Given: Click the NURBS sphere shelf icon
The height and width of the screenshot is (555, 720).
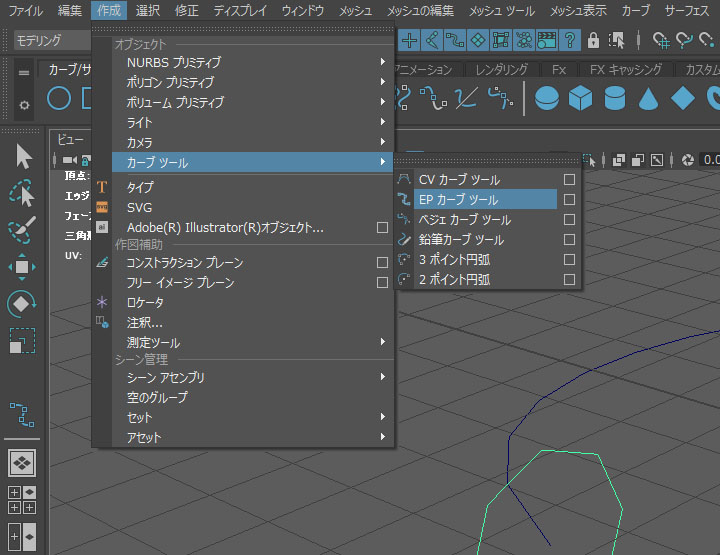Looking at the screenshot, I should tap(547, 98).
